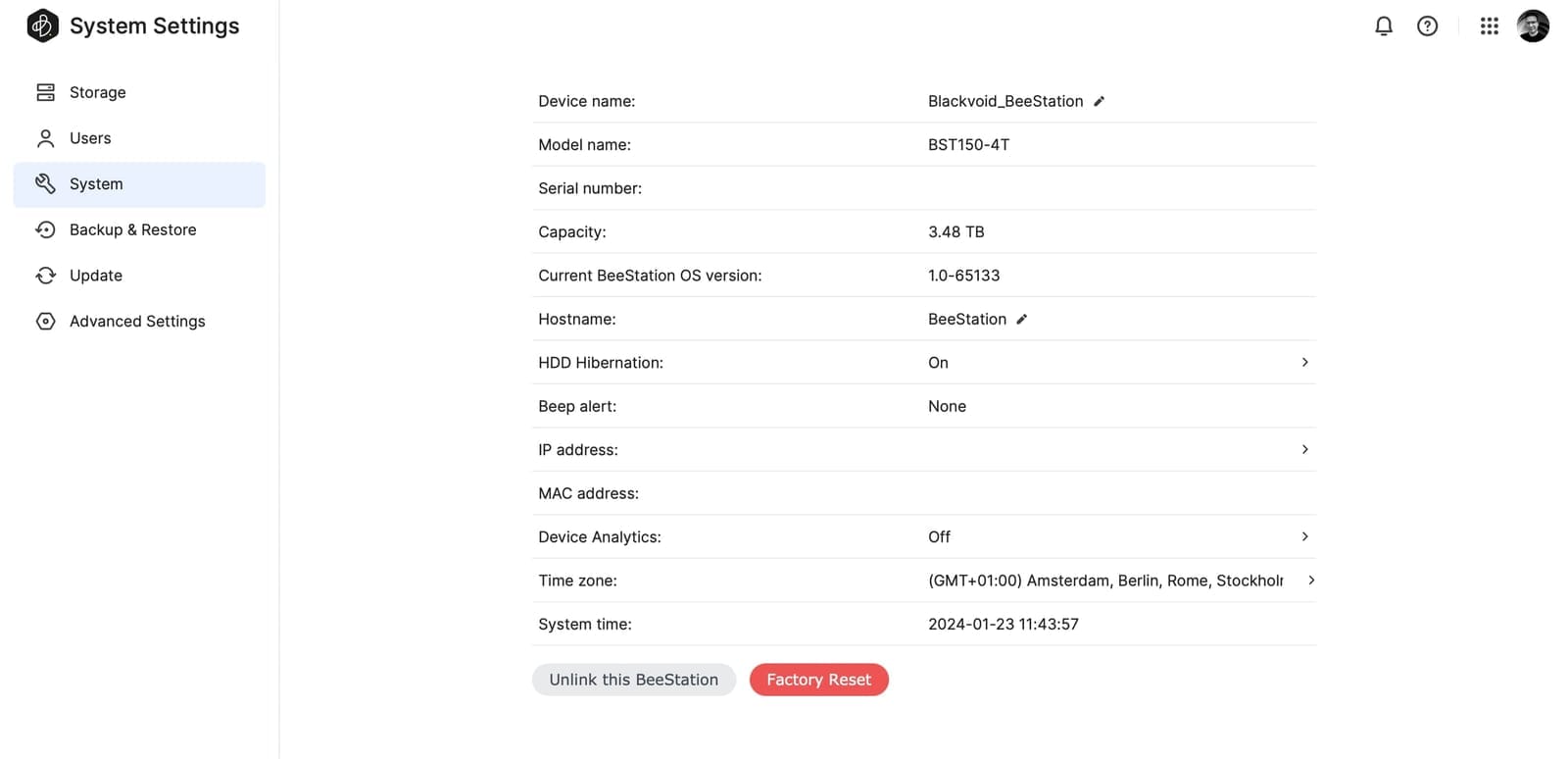
Task: Click OS version 1.0-65133
Action: tap(964, 276)
